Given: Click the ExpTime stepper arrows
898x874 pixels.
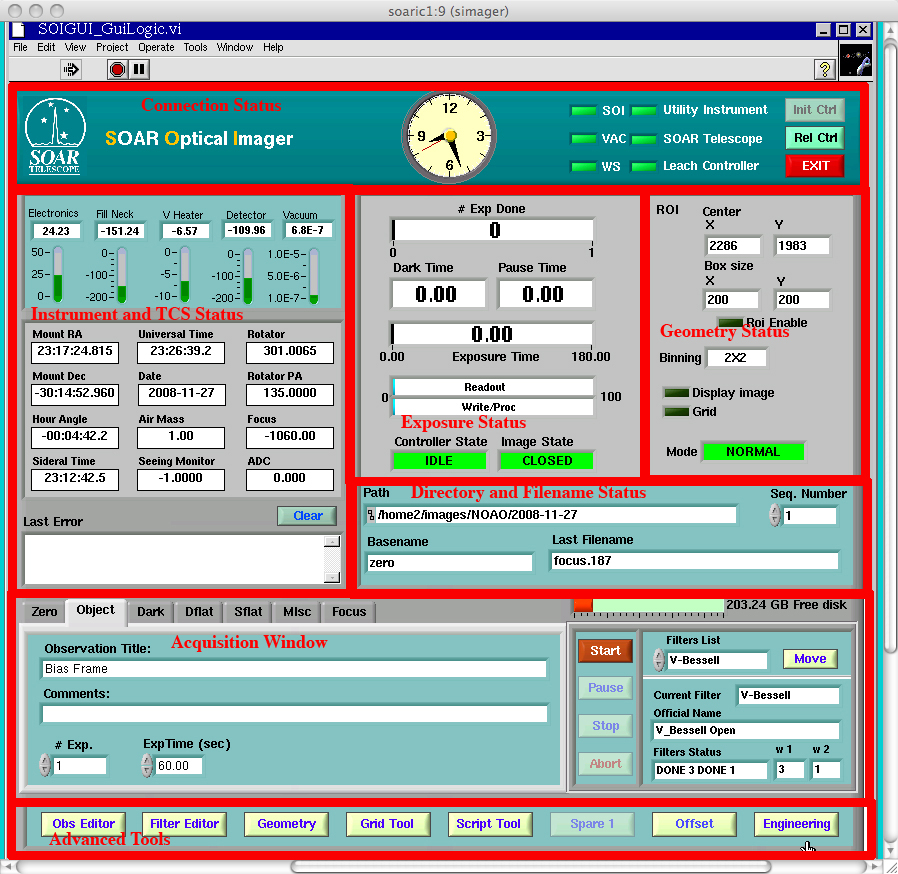Looking at the screenshot, I should point(147,765).
